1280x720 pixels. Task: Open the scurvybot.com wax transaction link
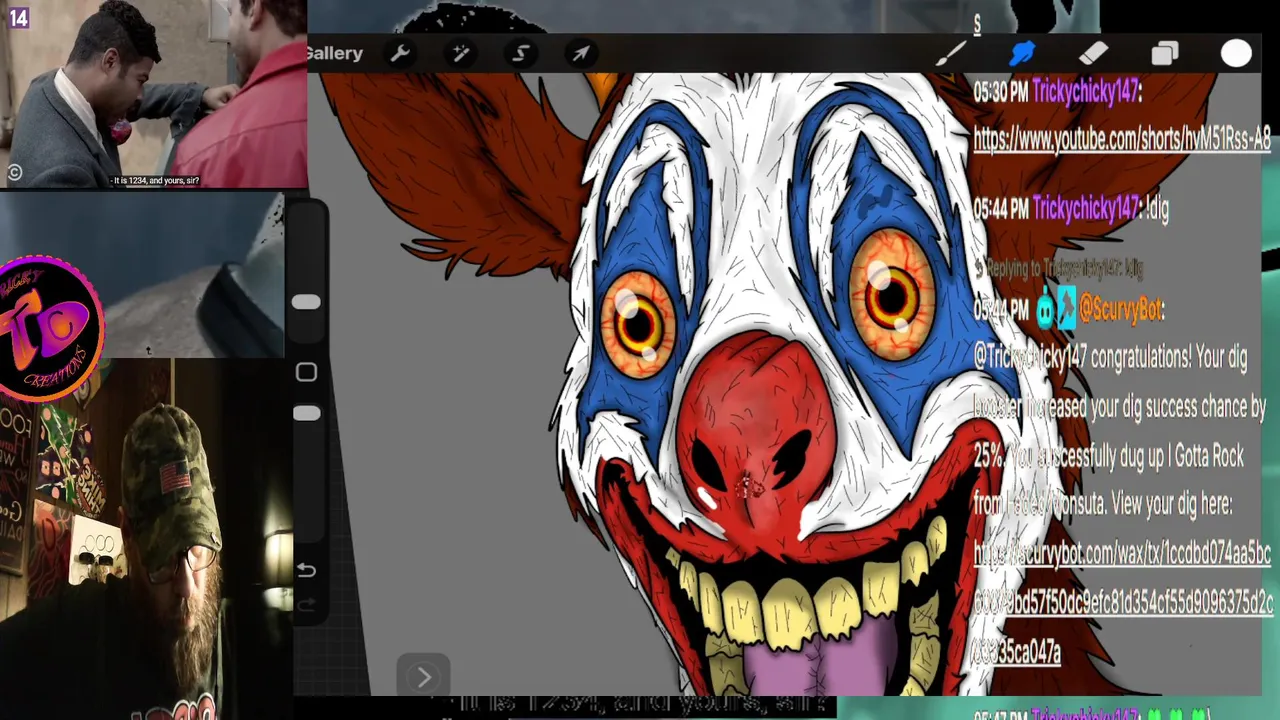1123,602
